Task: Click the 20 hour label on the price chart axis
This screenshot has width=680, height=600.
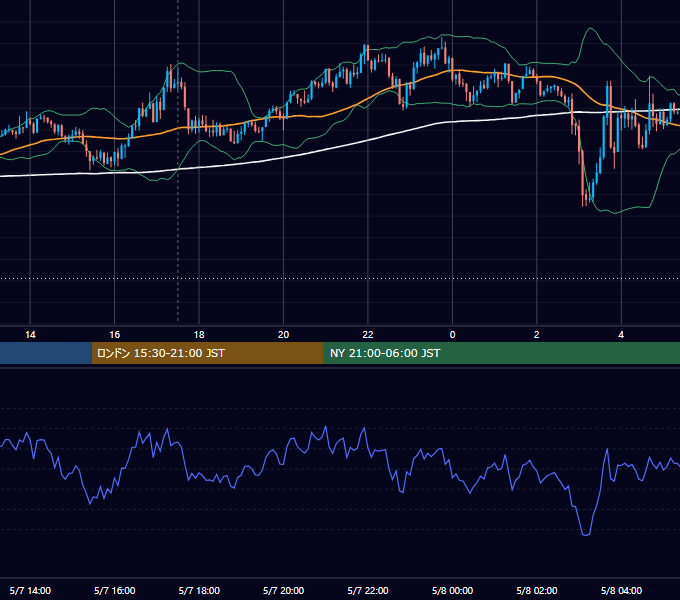Action: 283,335
